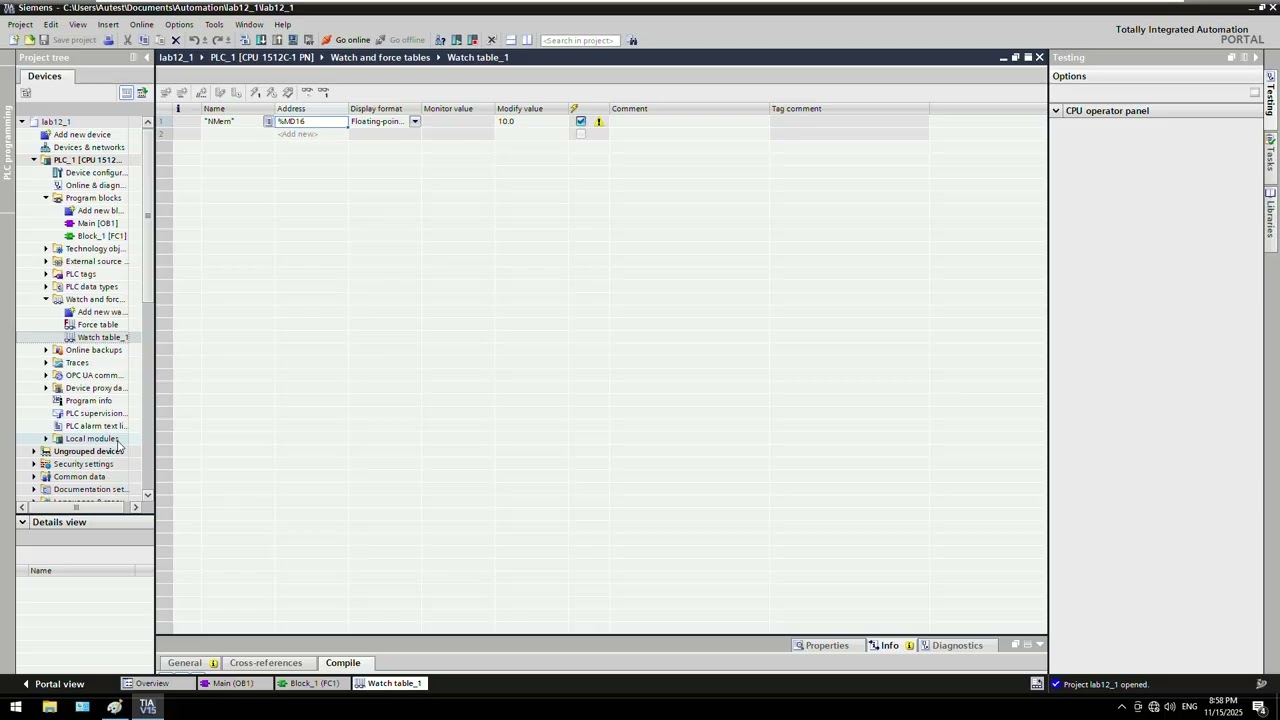
Task: Click the Accessible devices icon
Action: (x=440, y=40)
